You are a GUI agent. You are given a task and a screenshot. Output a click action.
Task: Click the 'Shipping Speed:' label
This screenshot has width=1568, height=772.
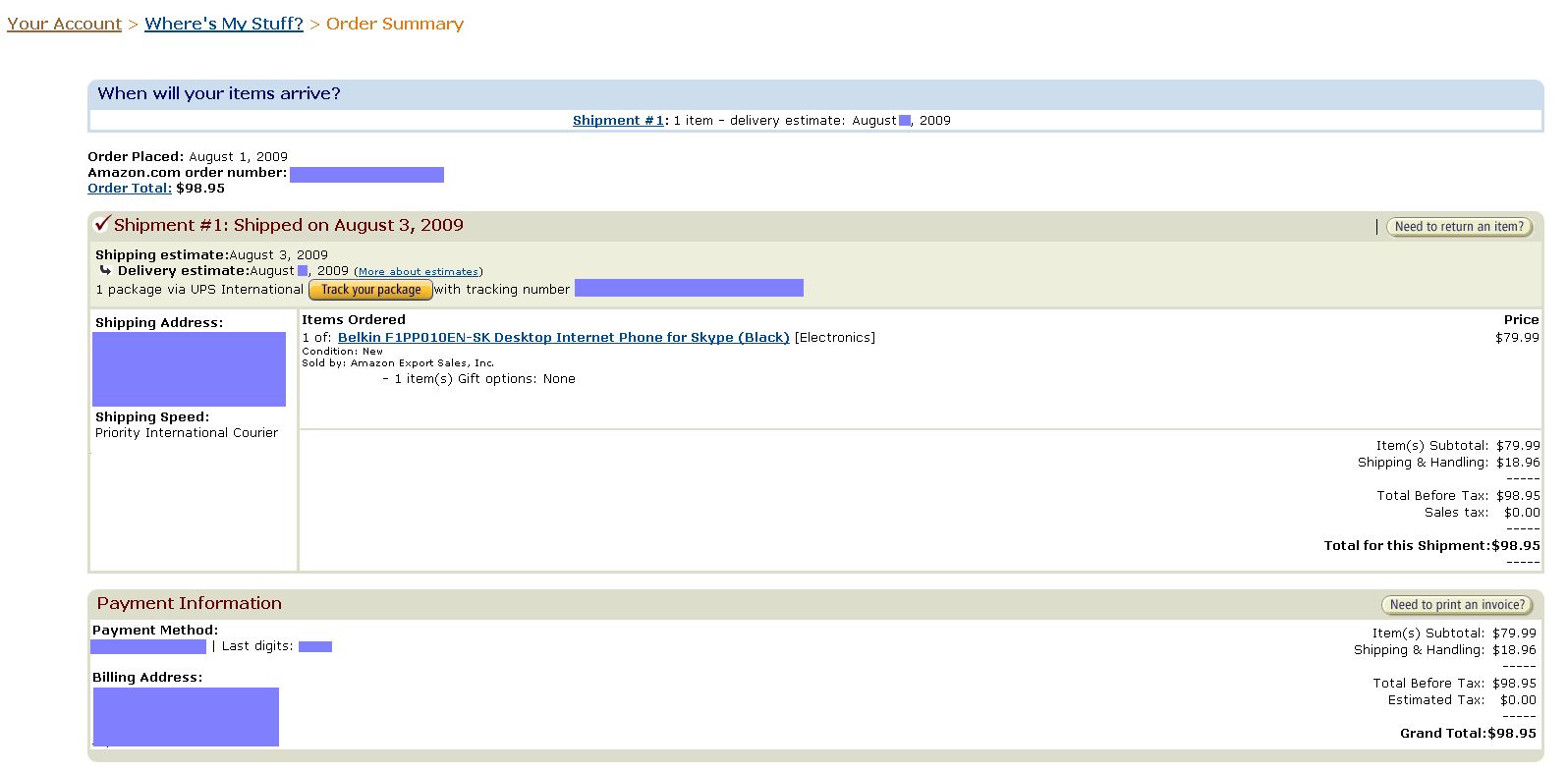152,417
